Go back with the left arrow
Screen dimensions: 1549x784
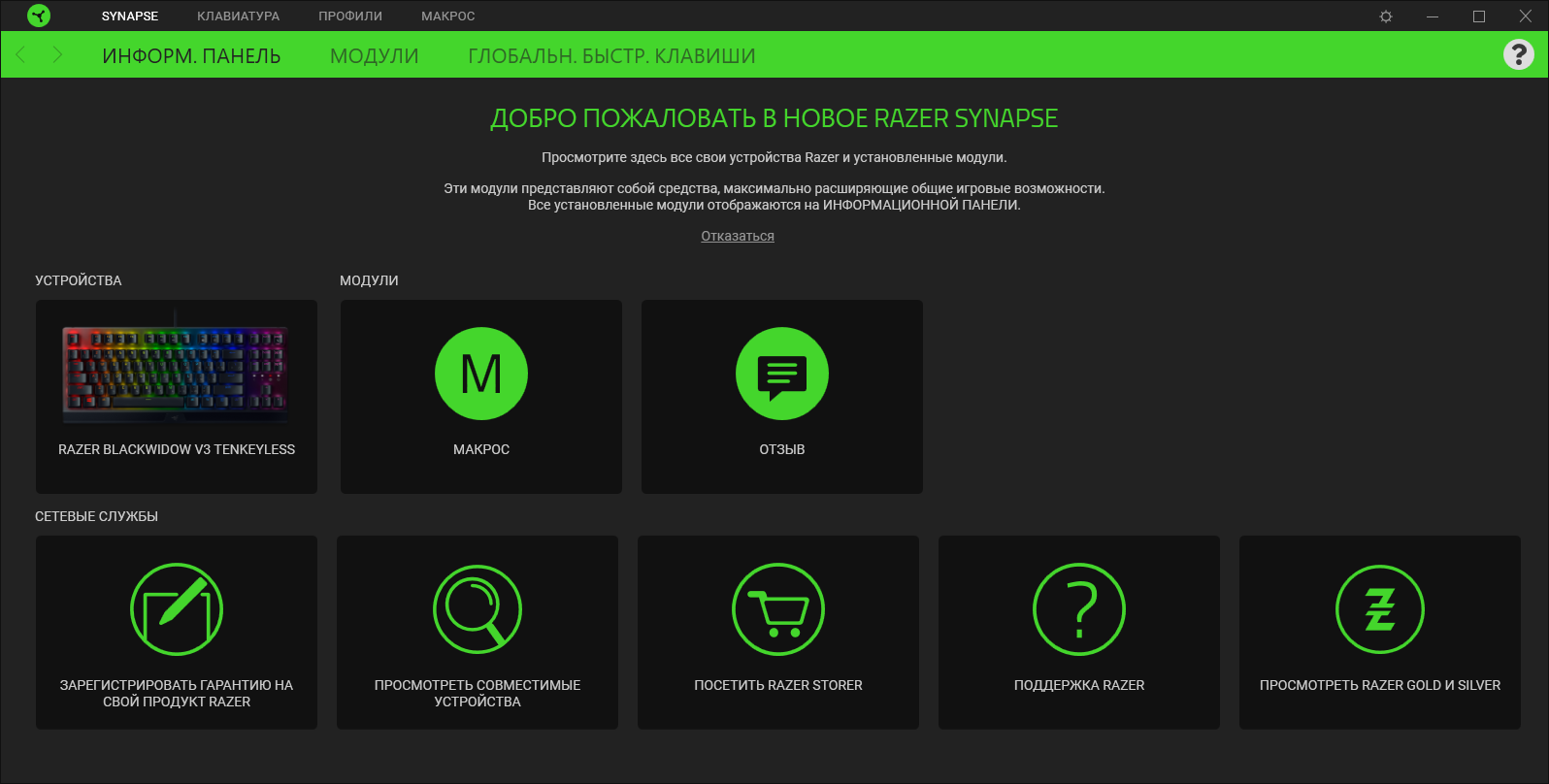point(21,54)
